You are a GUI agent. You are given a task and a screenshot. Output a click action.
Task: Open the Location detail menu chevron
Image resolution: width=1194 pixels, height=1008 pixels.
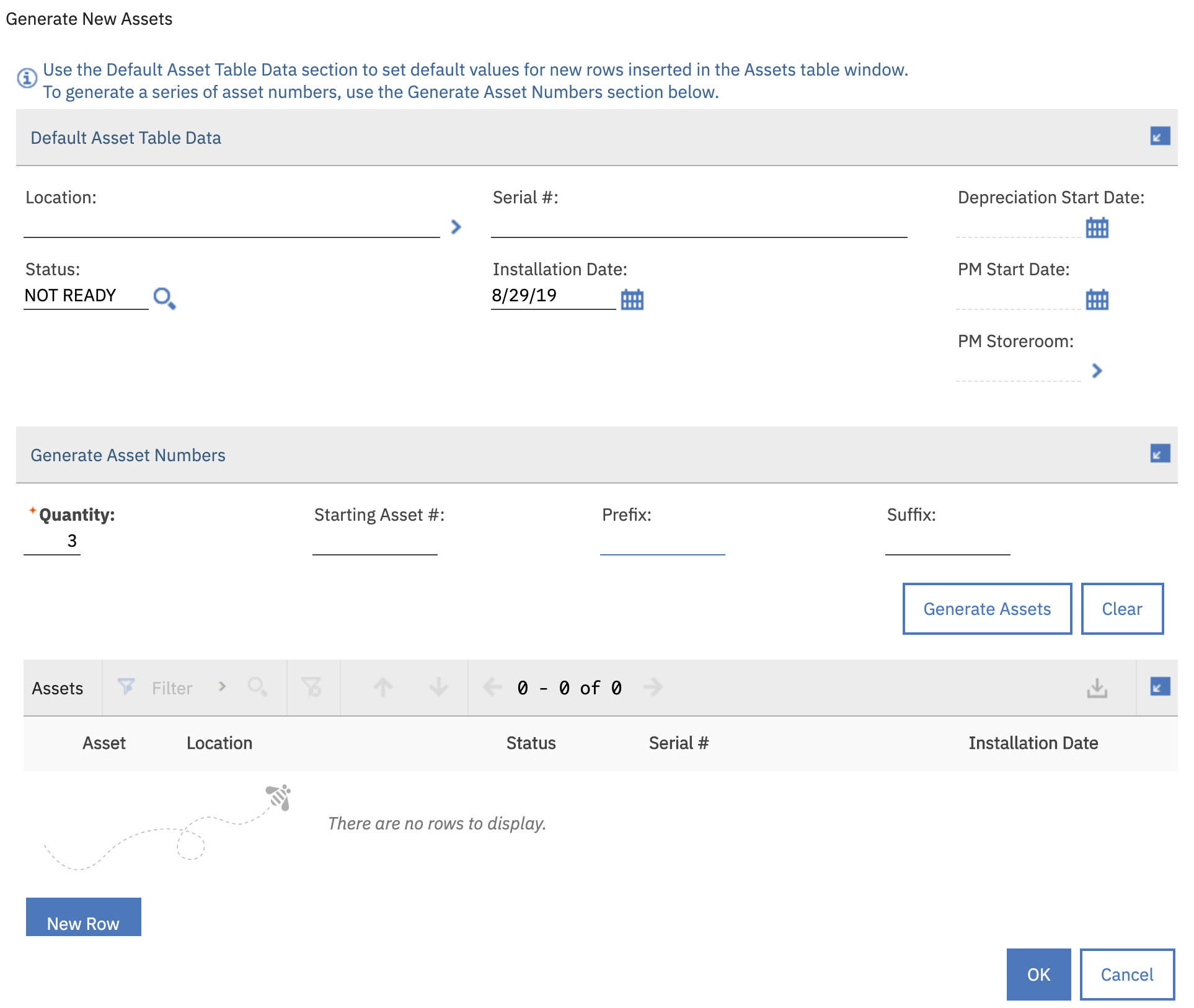456,227
